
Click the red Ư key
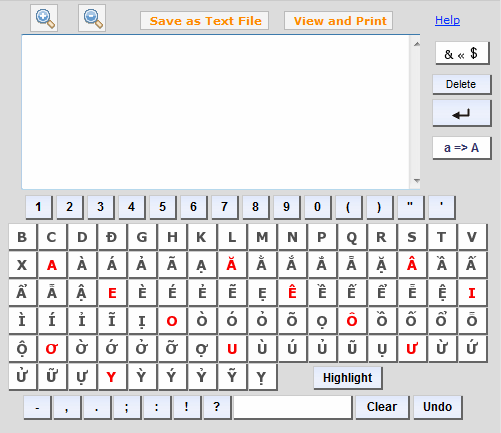click(x=412, y=349)
